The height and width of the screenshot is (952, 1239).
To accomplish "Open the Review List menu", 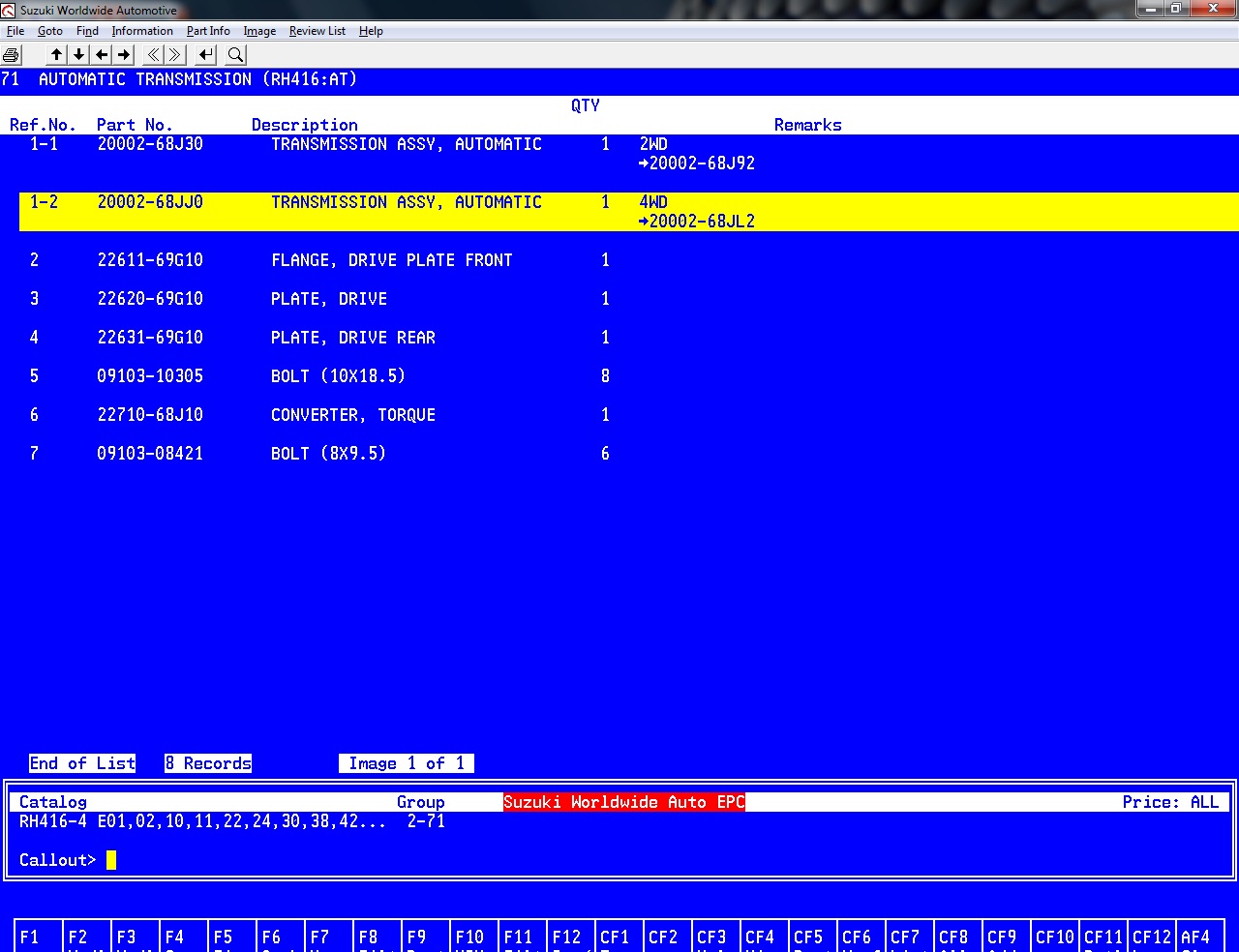I will tap(317, 31).
